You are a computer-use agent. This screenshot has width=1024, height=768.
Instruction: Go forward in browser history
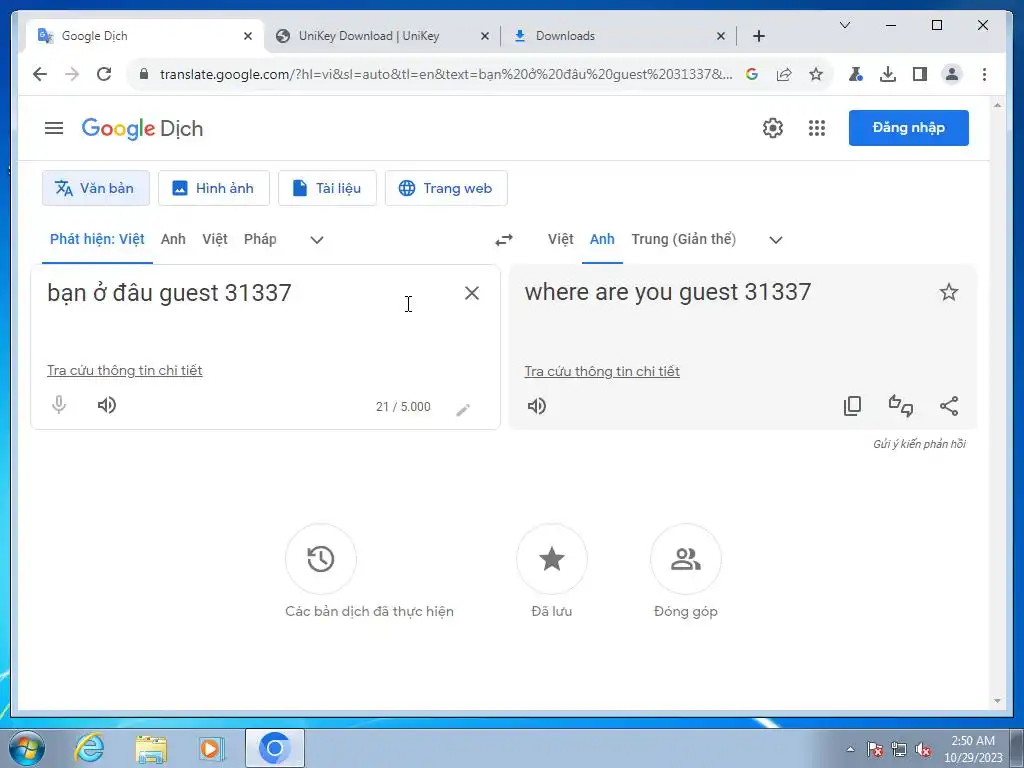click(x=72, y=74)
